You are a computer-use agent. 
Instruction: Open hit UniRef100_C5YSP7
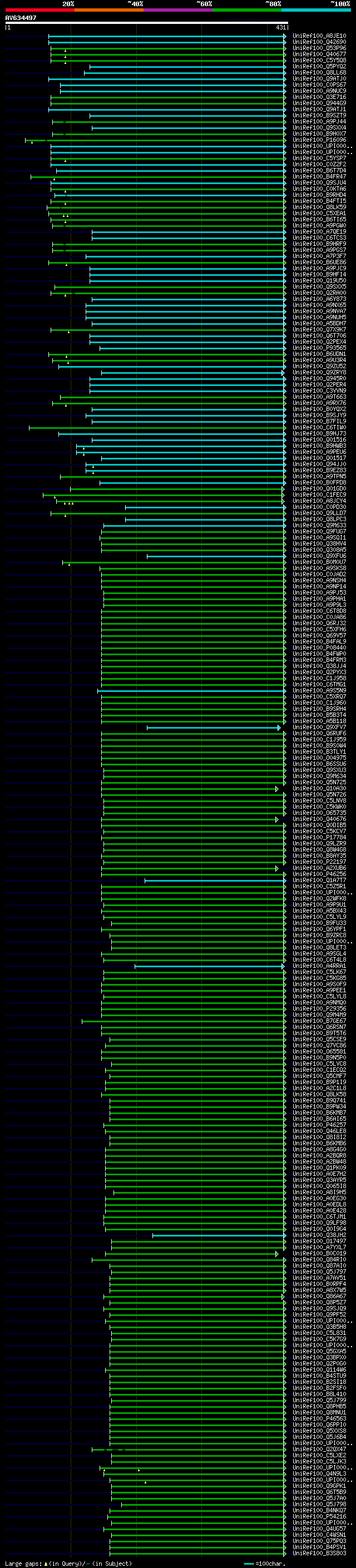319,159
